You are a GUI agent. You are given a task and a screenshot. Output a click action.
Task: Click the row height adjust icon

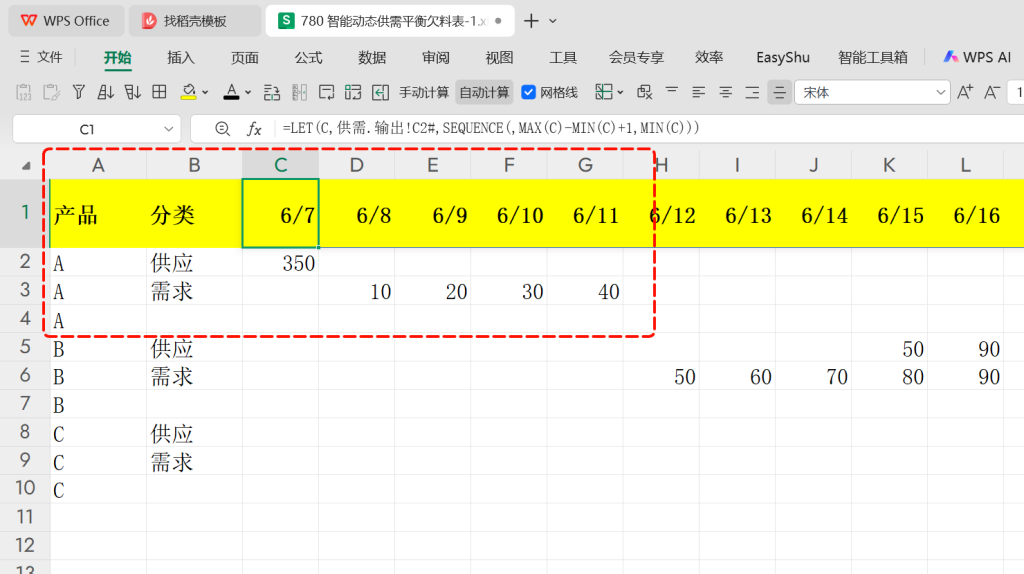tap(272, 93)
